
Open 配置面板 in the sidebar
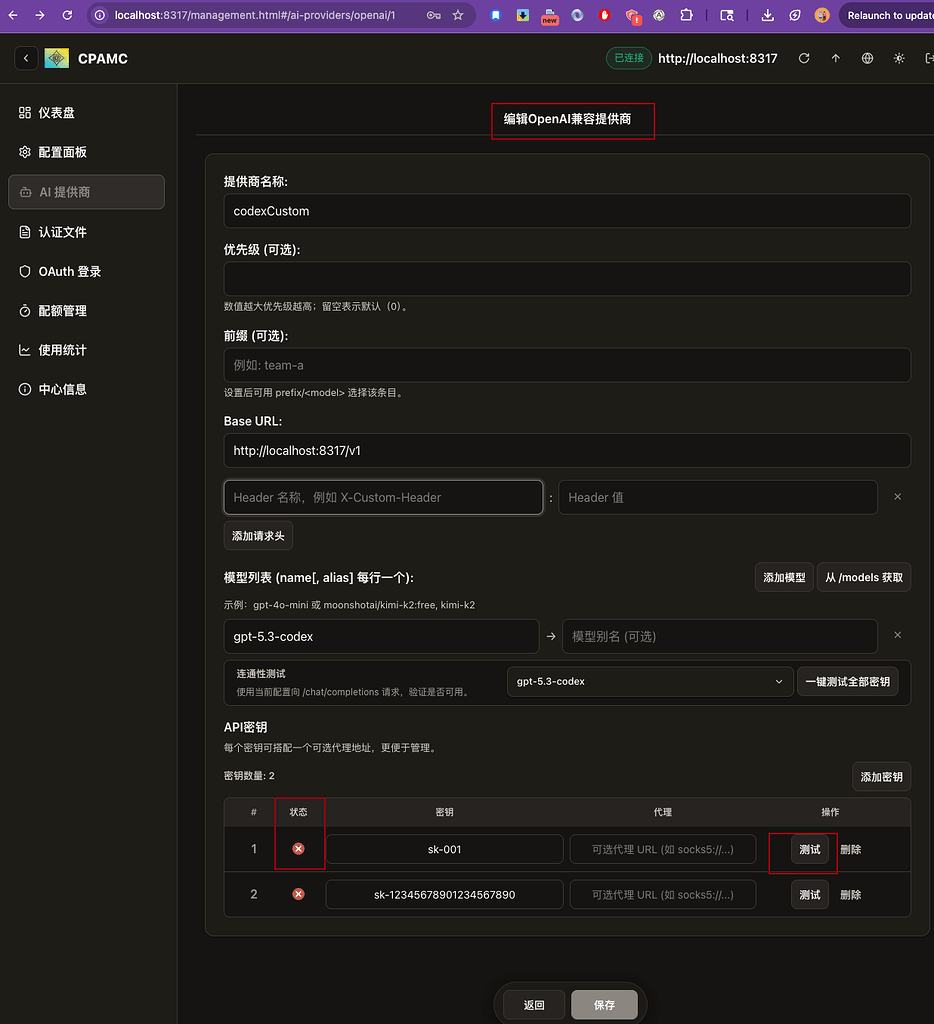point(86,152)
